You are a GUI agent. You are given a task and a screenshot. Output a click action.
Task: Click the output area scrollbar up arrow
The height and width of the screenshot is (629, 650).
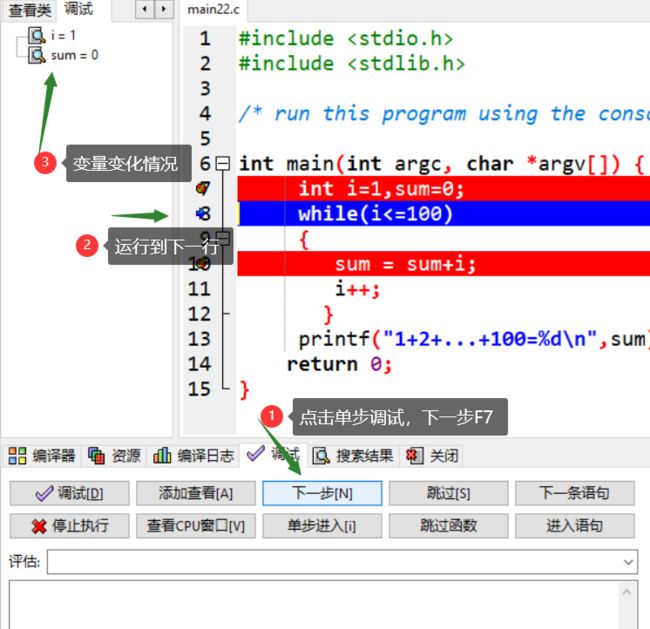627,592
